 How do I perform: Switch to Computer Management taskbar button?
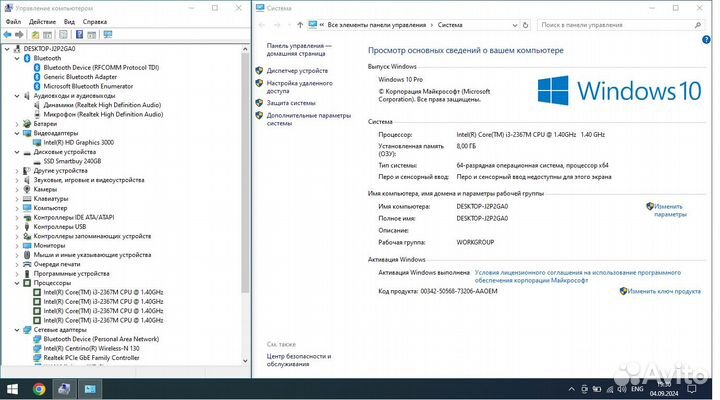click(64, 389)
